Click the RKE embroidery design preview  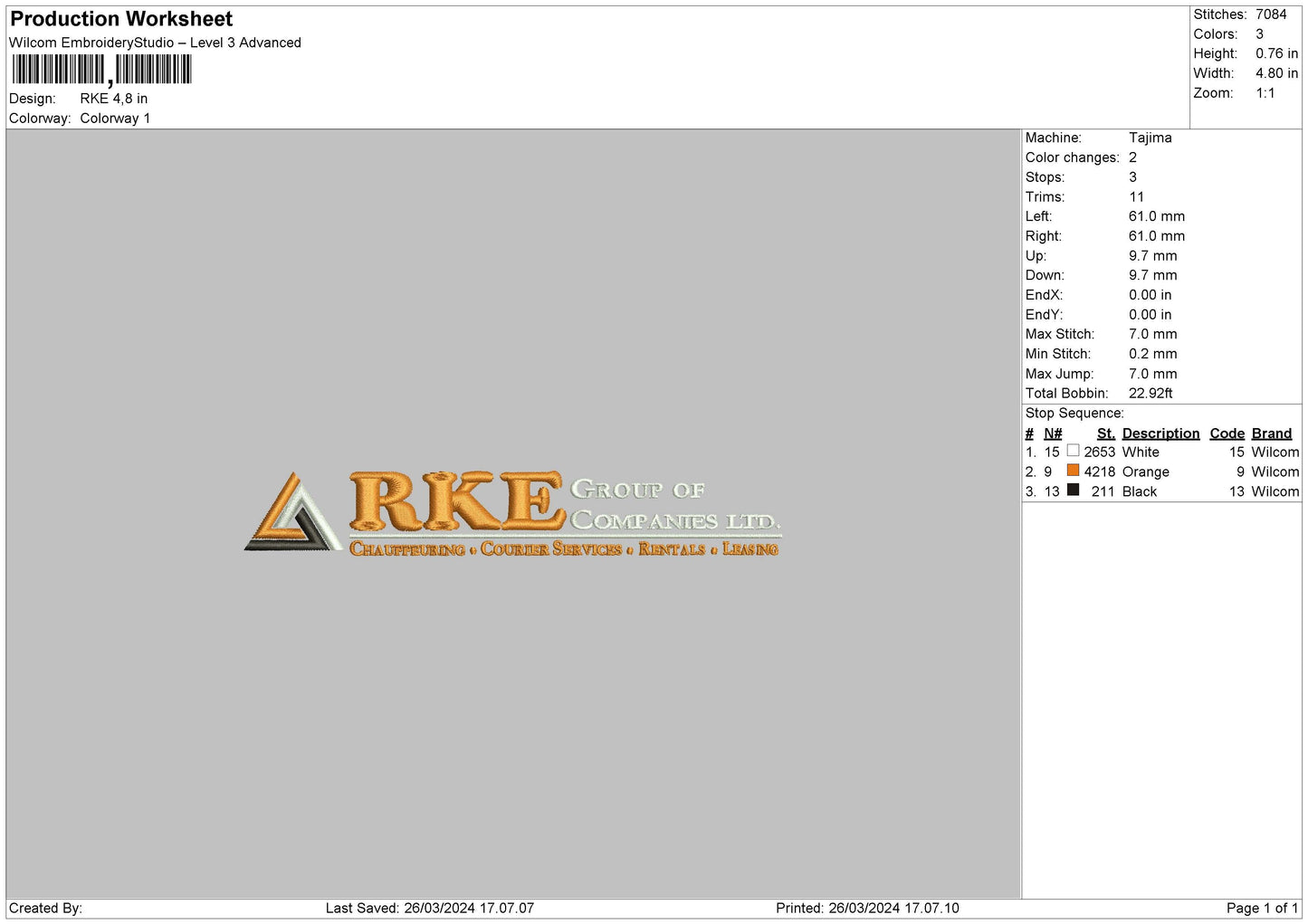pyautogui.click(x=512, y=512)
